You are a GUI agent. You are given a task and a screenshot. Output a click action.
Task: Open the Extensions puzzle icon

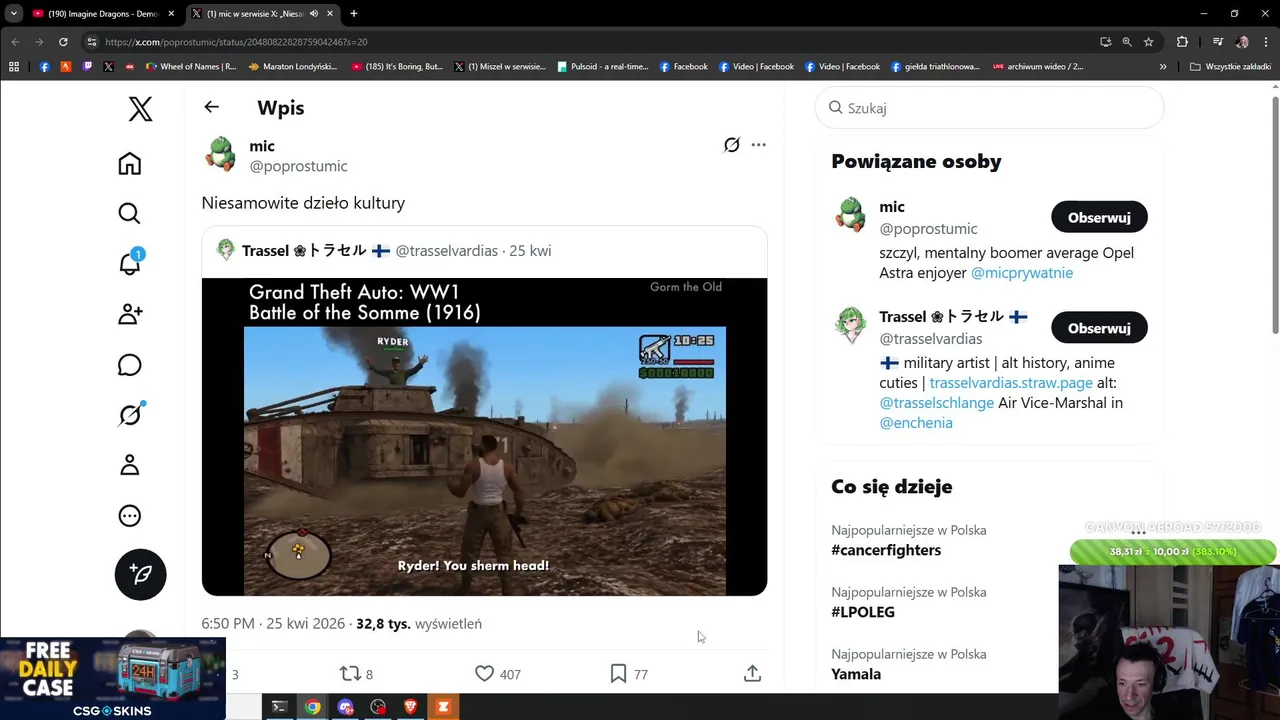(1182, 42)
